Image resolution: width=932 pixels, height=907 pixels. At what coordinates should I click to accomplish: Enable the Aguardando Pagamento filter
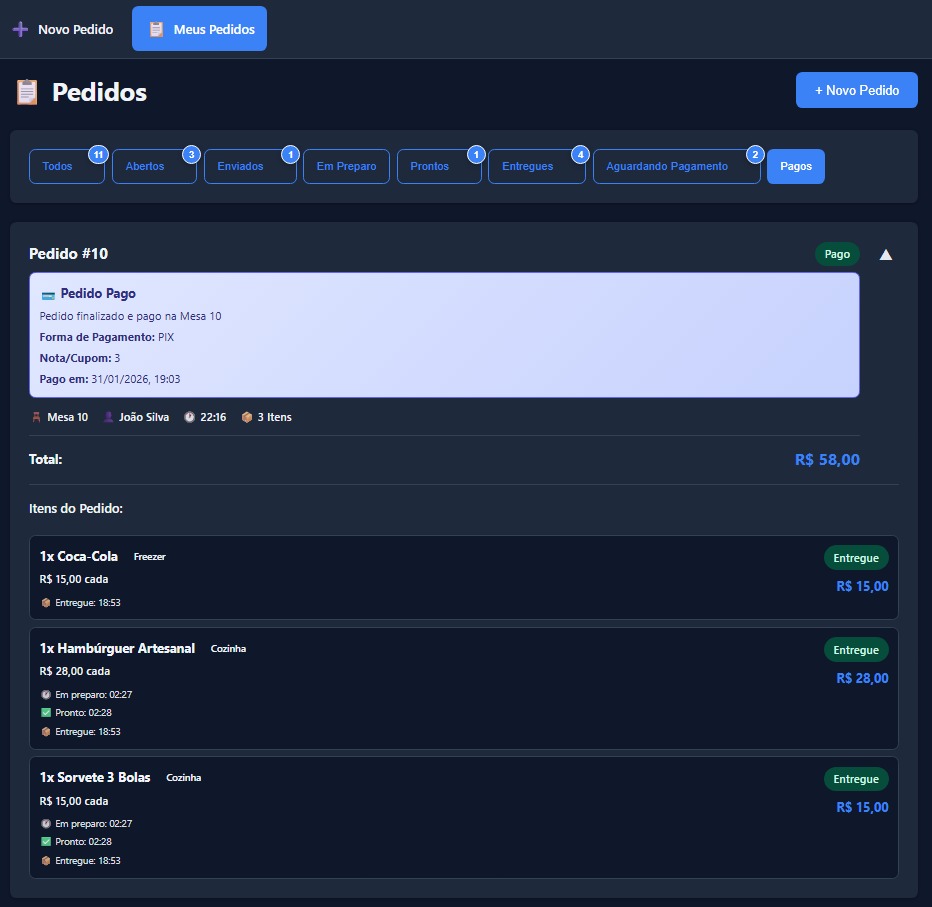tap(668, 166)
